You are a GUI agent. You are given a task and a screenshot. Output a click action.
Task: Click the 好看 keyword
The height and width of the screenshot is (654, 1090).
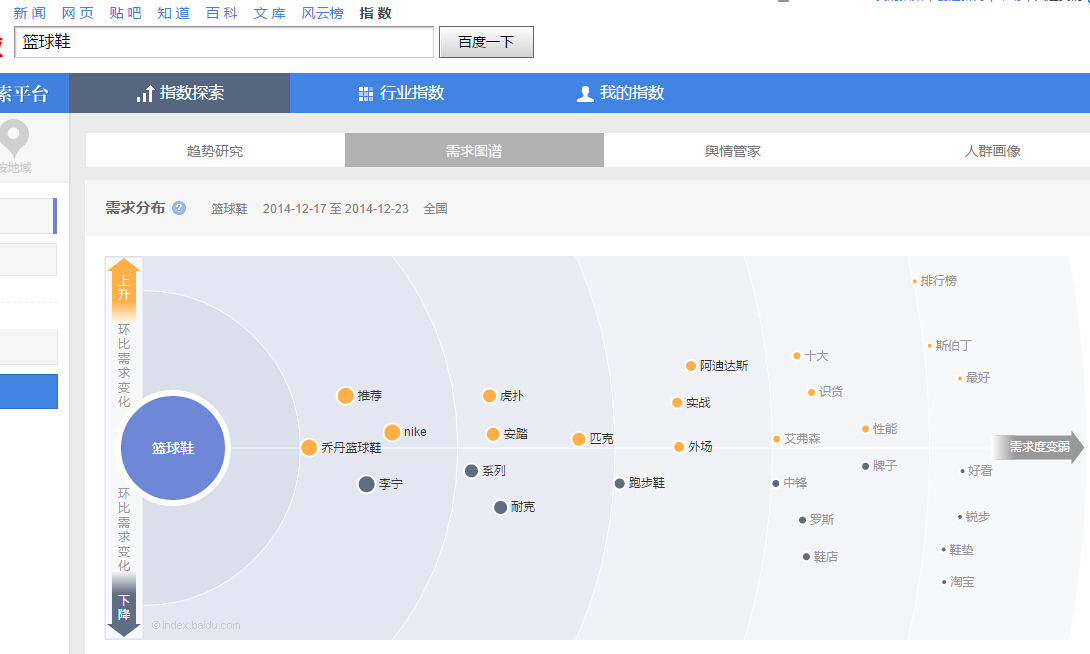[x=980, y=471]
